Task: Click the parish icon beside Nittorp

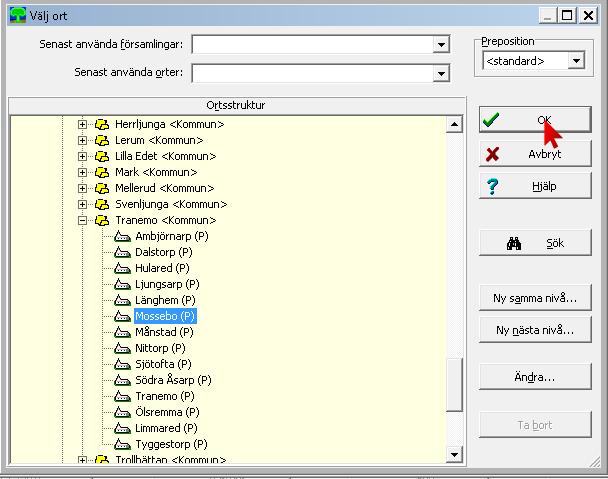Action: pyautogui.click(x=123, y=348)
